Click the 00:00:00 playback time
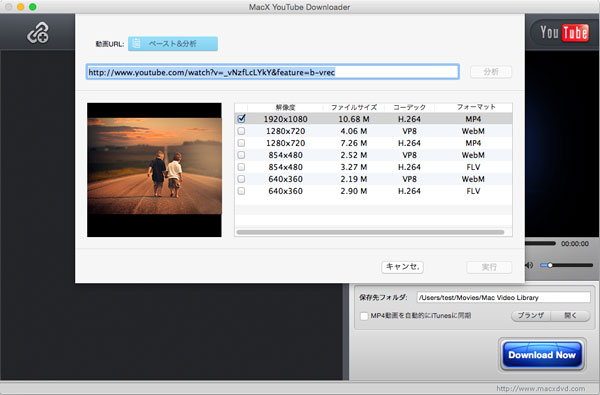 575,243
